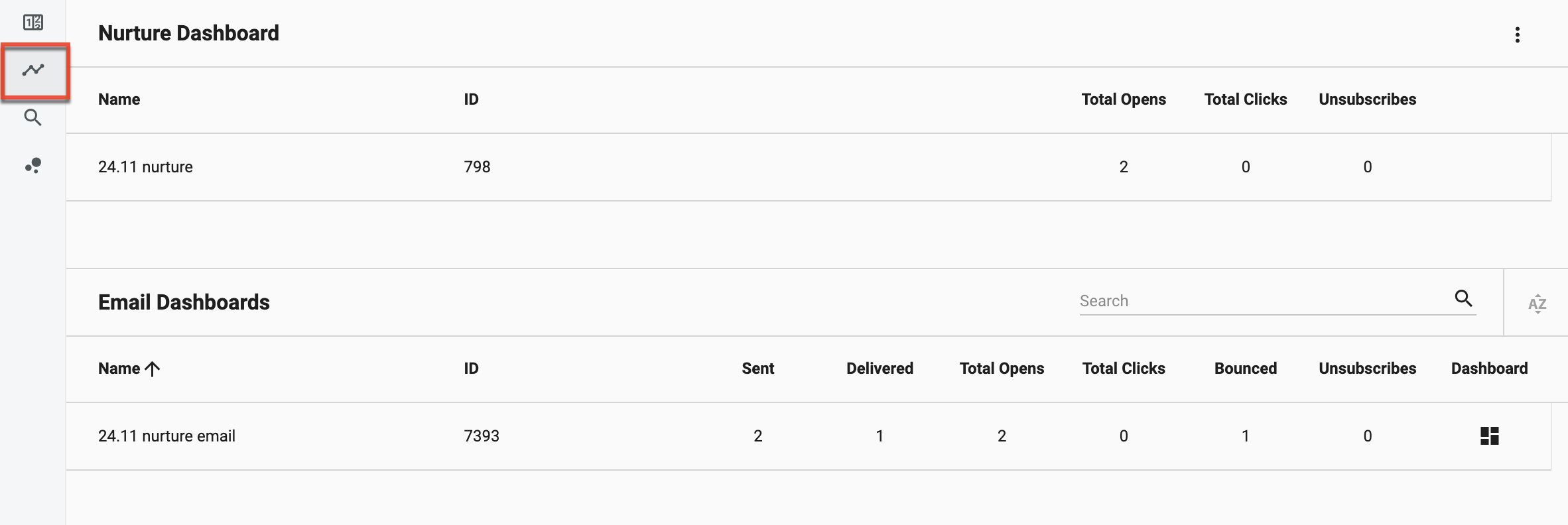Sort by the Delivered column header
The width and height of the screenshot is (1568, 525).
click(879, 369)
